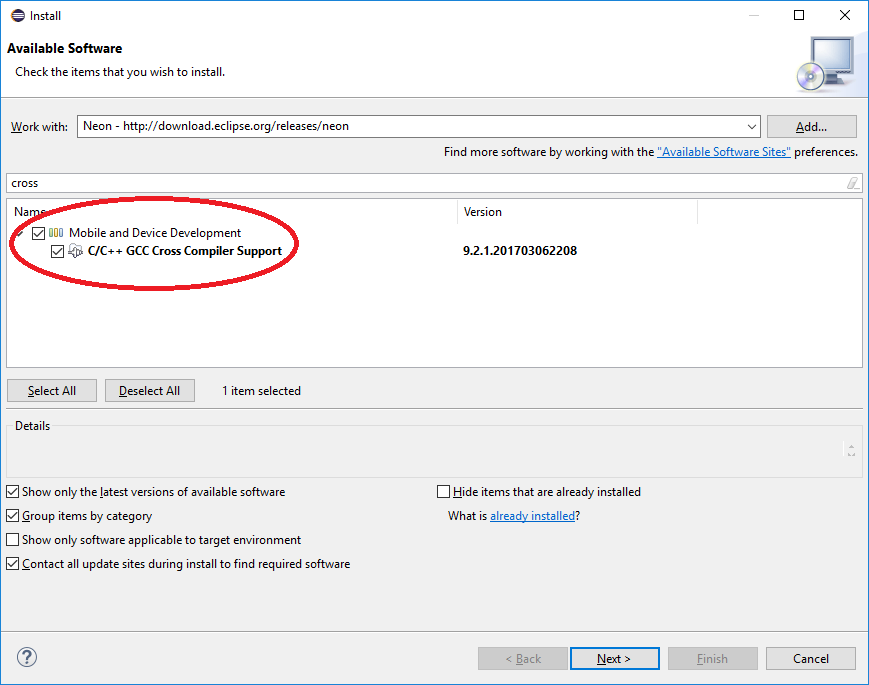
Task: Proceed with the Next button
Action: click(x=615, y=658)
